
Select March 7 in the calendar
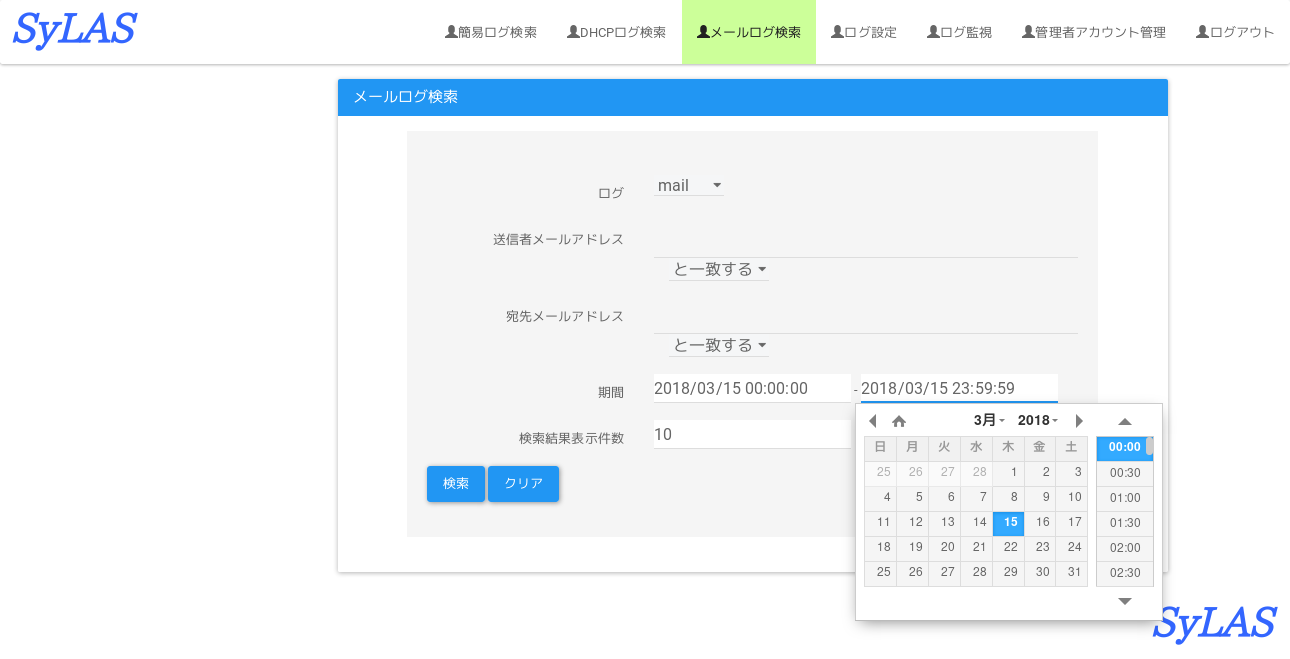coord(977,497)
